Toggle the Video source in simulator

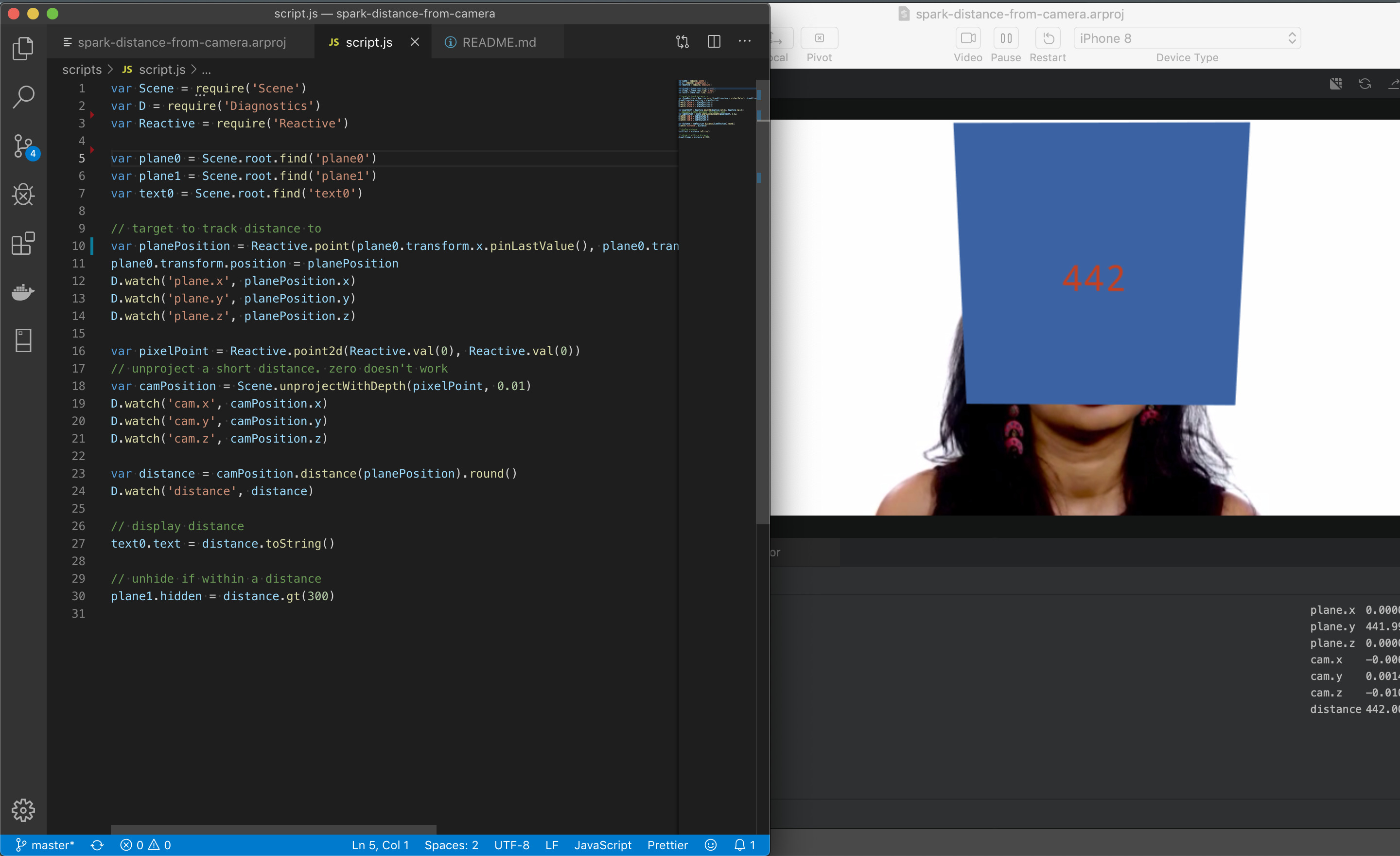point(968,38)
